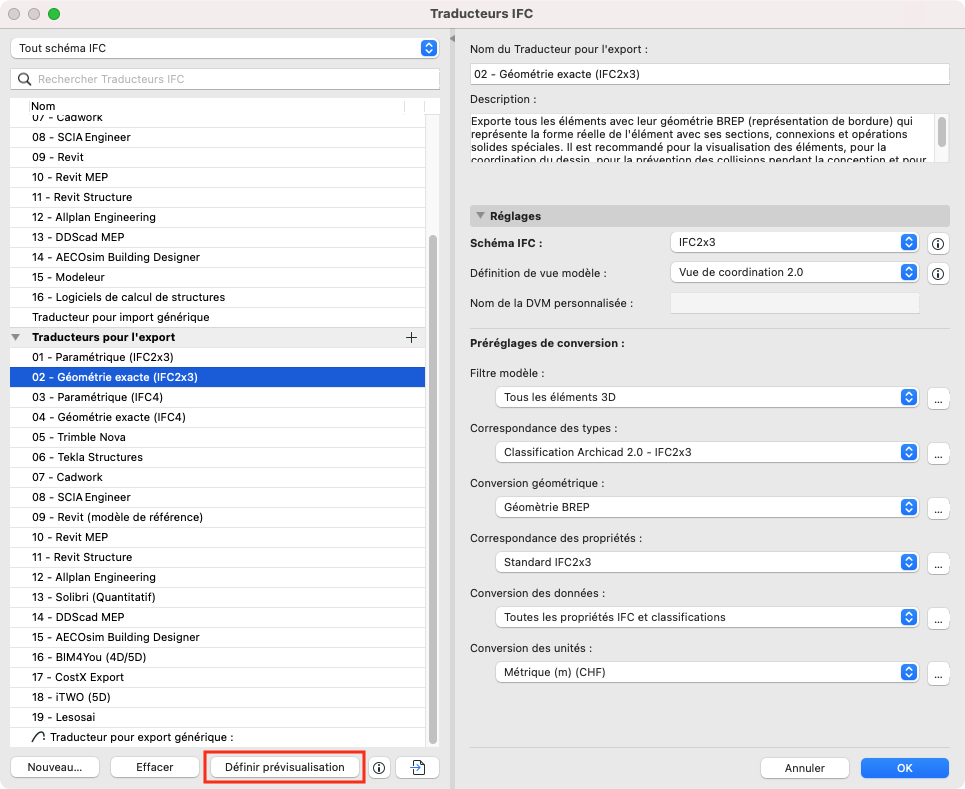Open Schéma IFC dropdown IFC2x3
This screenshot has width=965, height=789.
click(794, 242)
